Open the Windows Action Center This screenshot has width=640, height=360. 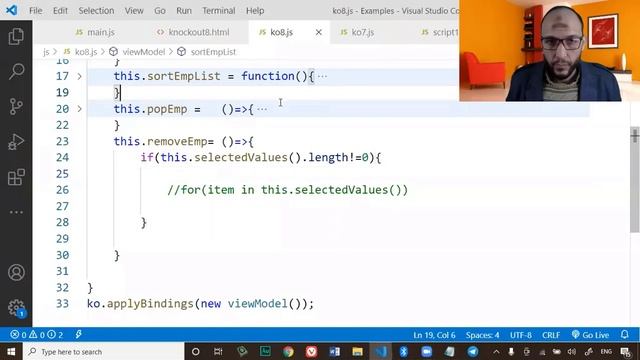pyautogui.click(x=625, y=351)
